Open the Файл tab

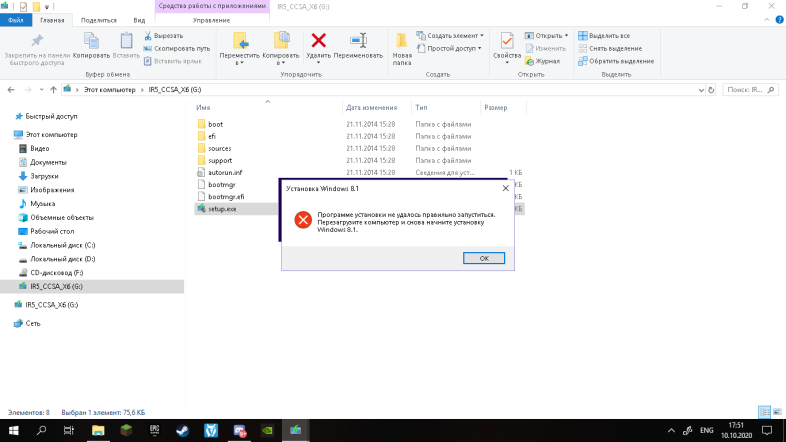point(16,20)
